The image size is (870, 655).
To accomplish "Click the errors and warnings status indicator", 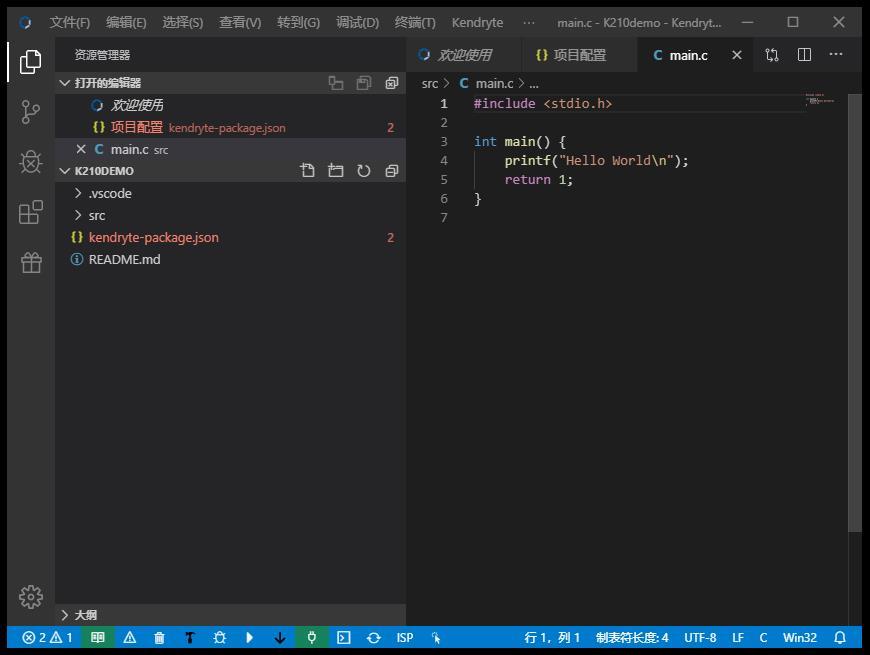I will [x=47, y=638].
